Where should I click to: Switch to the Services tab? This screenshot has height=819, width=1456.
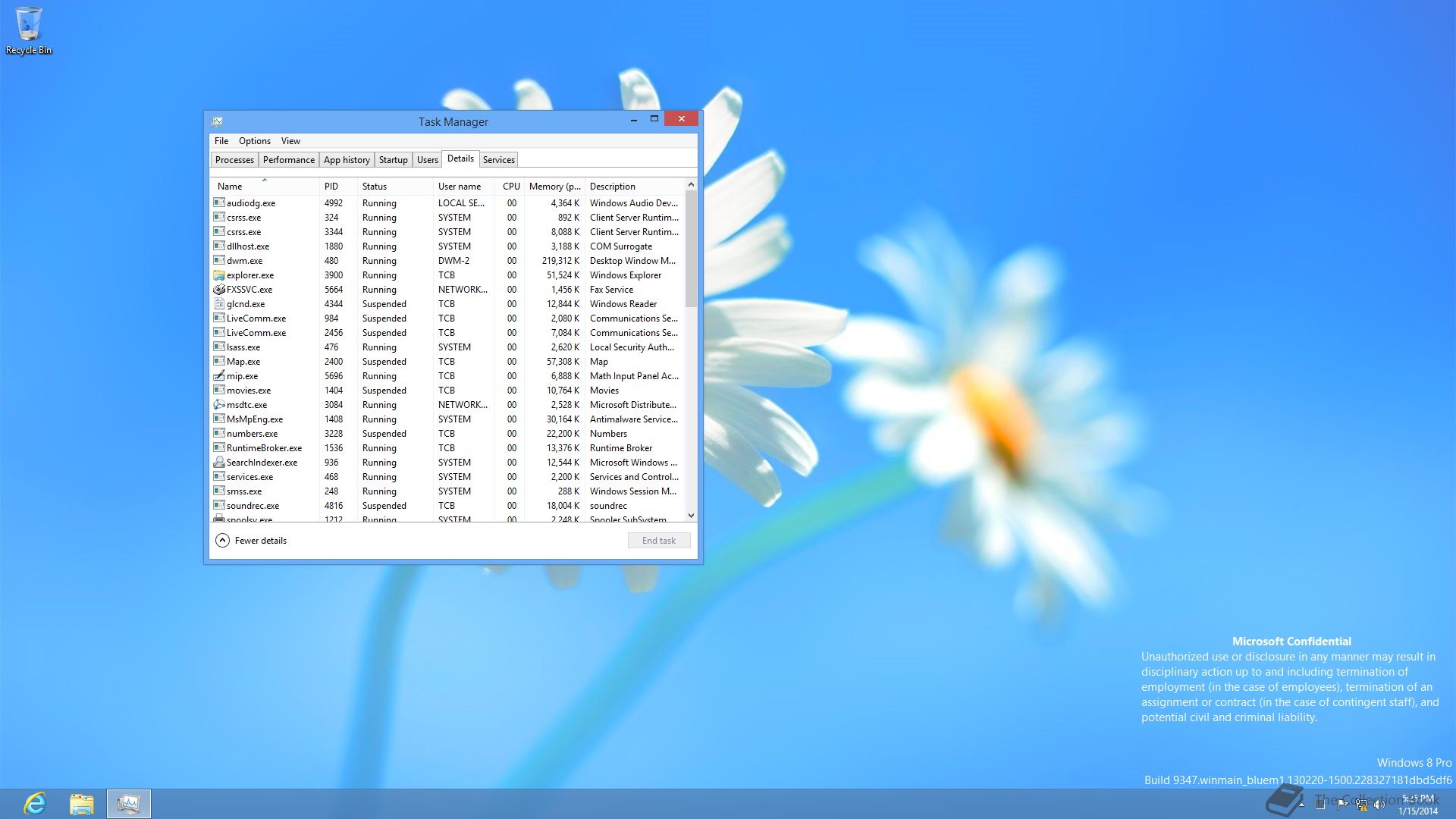[x=498, y=160]
